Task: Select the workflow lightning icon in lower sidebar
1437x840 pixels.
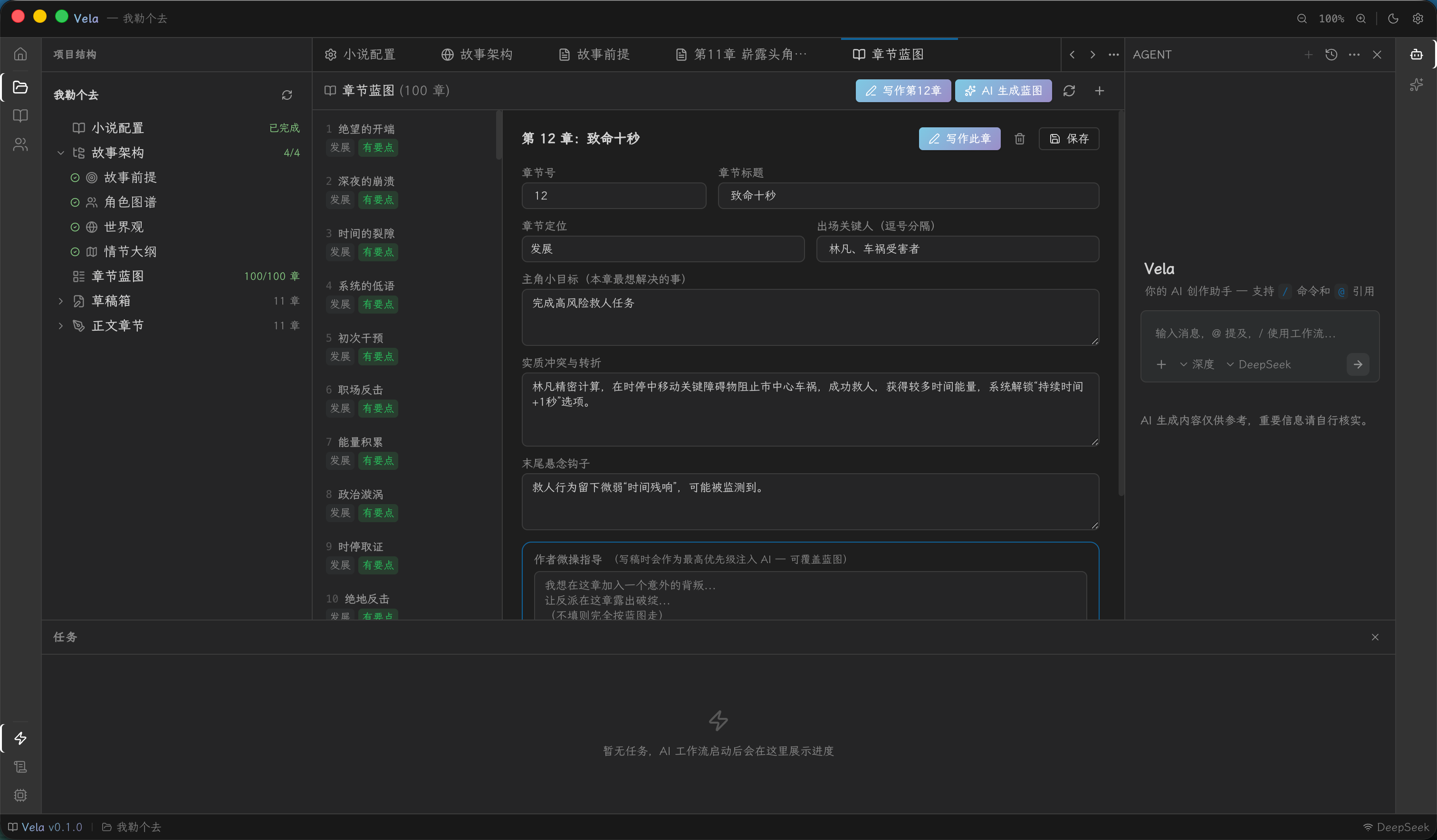Action: tap(20, 738)
